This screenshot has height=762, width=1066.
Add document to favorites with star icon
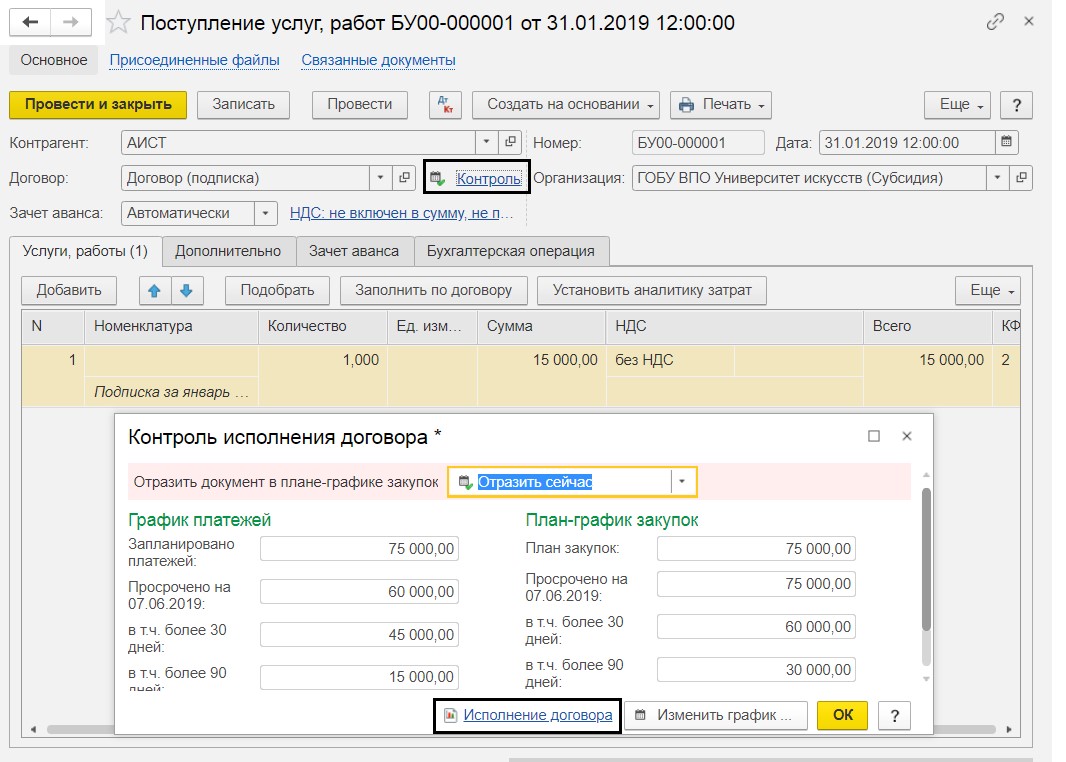119,22
